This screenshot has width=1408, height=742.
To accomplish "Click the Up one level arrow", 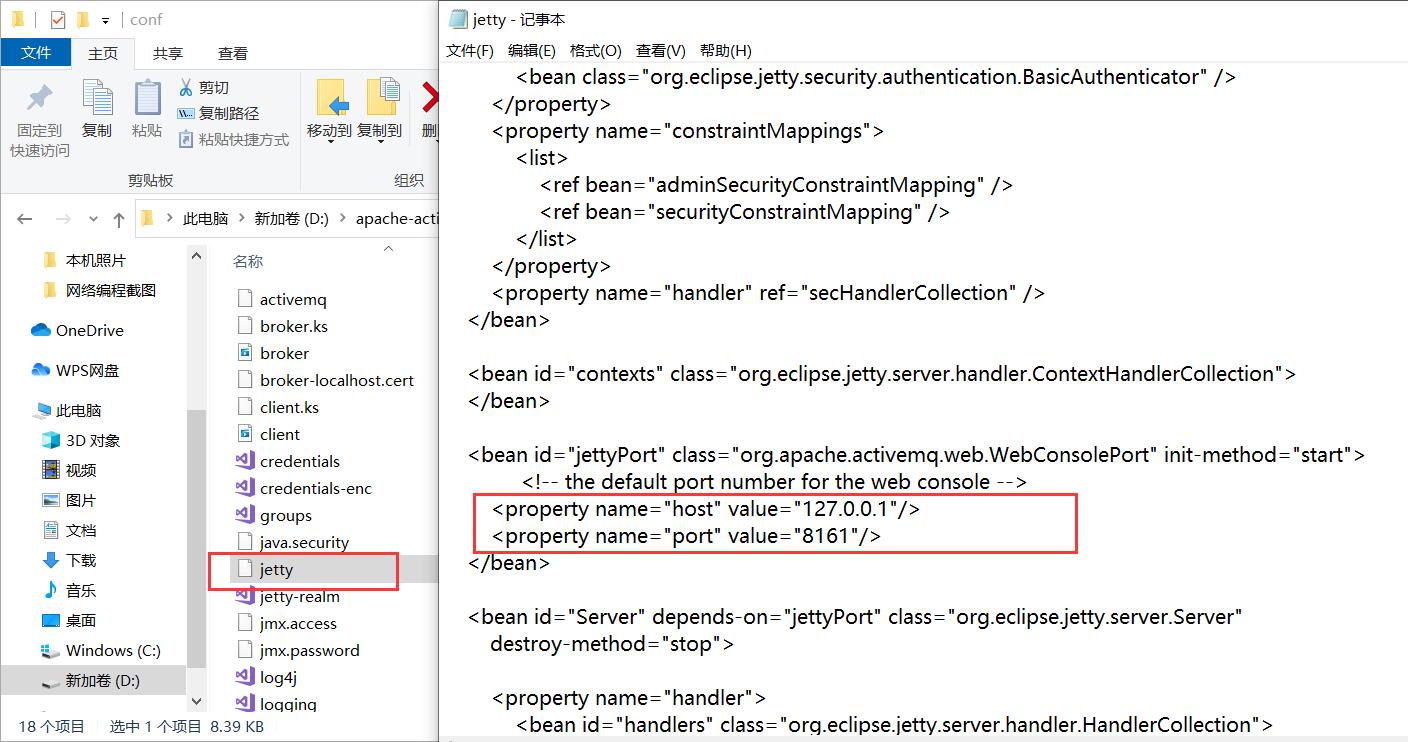I will (x=119, y=219).
